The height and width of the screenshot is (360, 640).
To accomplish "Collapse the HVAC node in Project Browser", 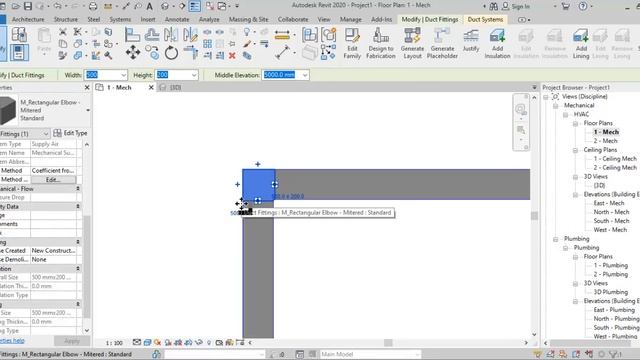I will (565, 115).
